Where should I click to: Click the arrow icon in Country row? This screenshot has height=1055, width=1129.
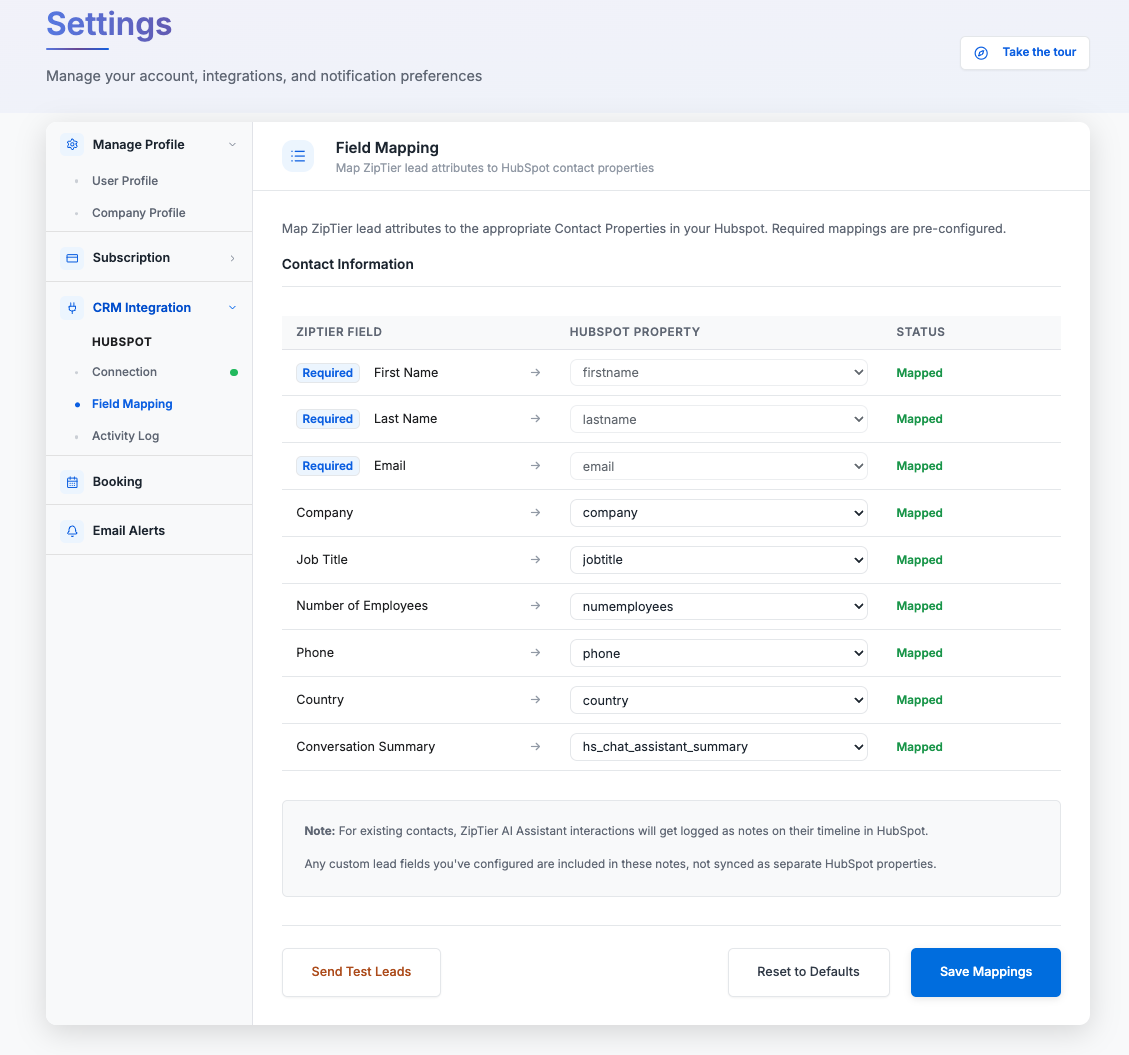535,699
